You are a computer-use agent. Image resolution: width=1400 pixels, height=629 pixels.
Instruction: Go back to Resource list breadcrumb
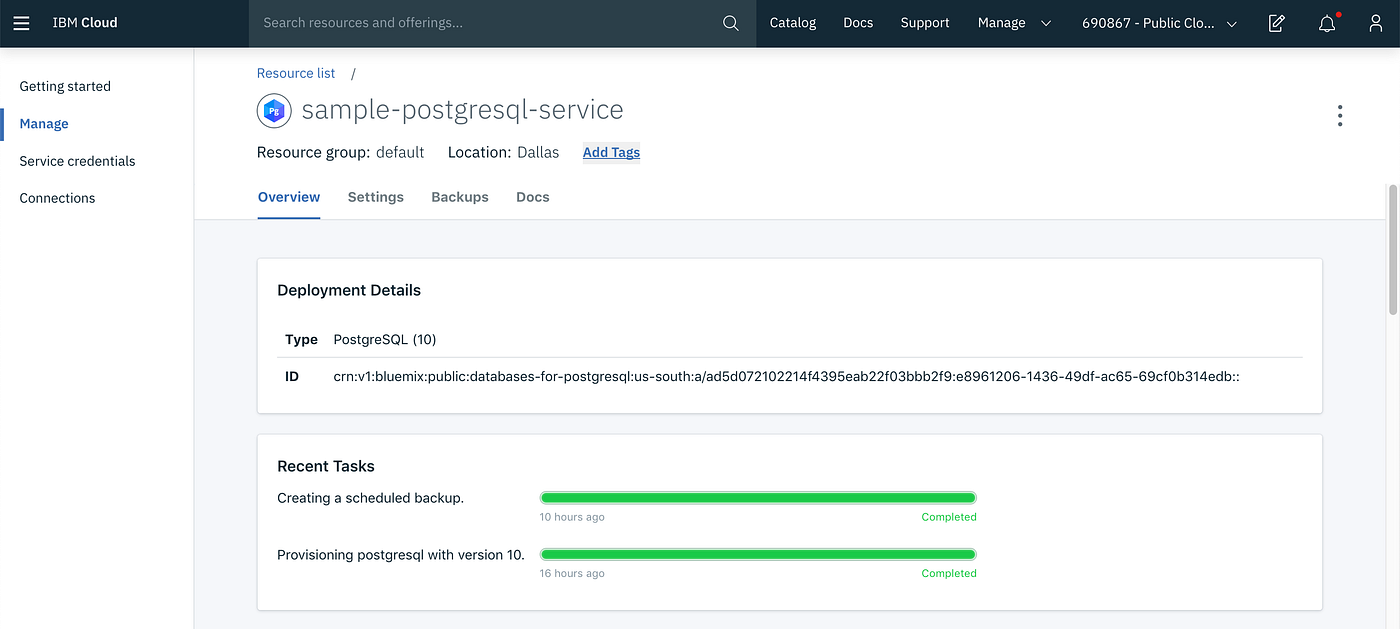point(296,73)
